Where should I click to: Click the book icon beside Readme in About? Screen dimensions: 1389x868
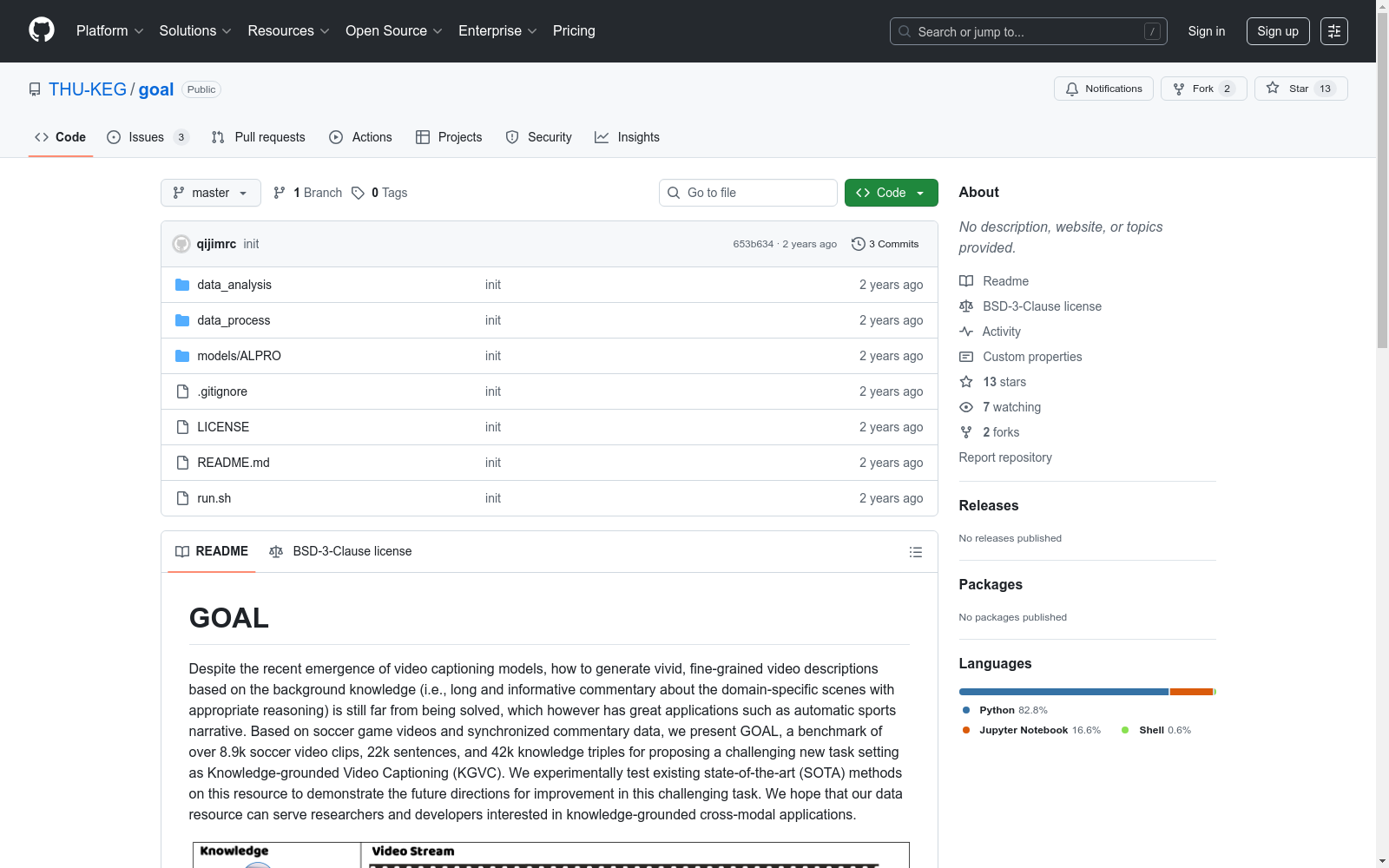click(x=966, y=281)
